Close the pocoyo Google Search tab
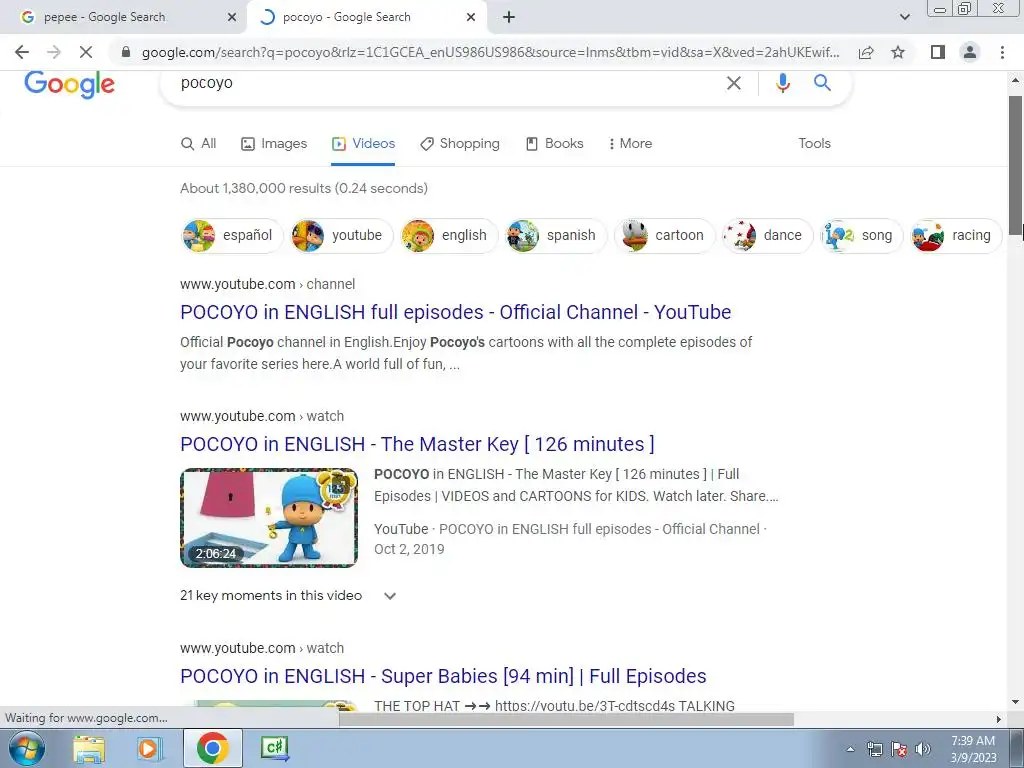Image resolution: width=1024 pixels, height=768 pixels. pos(471,17)
